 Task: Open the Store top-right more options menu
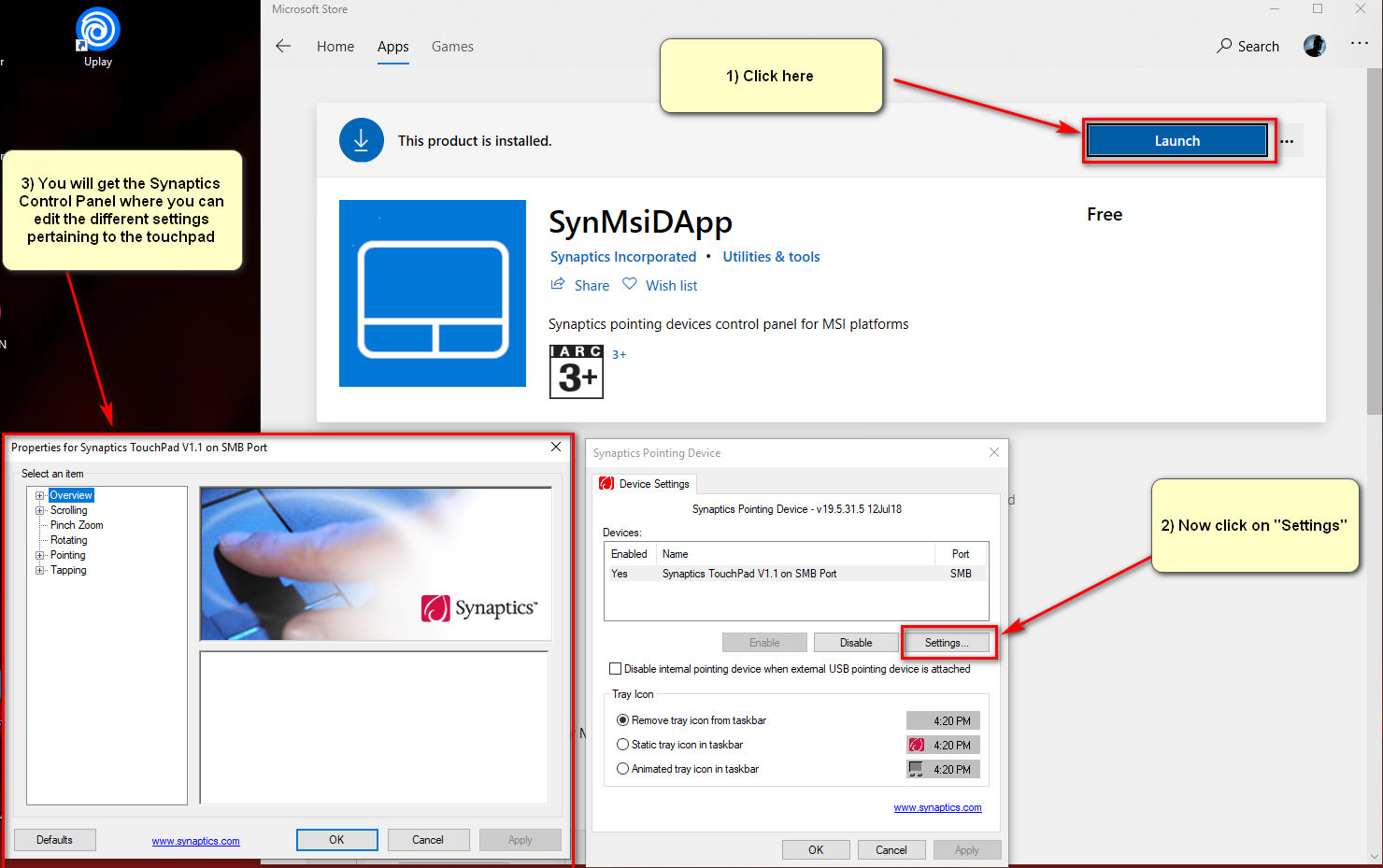1360,44
